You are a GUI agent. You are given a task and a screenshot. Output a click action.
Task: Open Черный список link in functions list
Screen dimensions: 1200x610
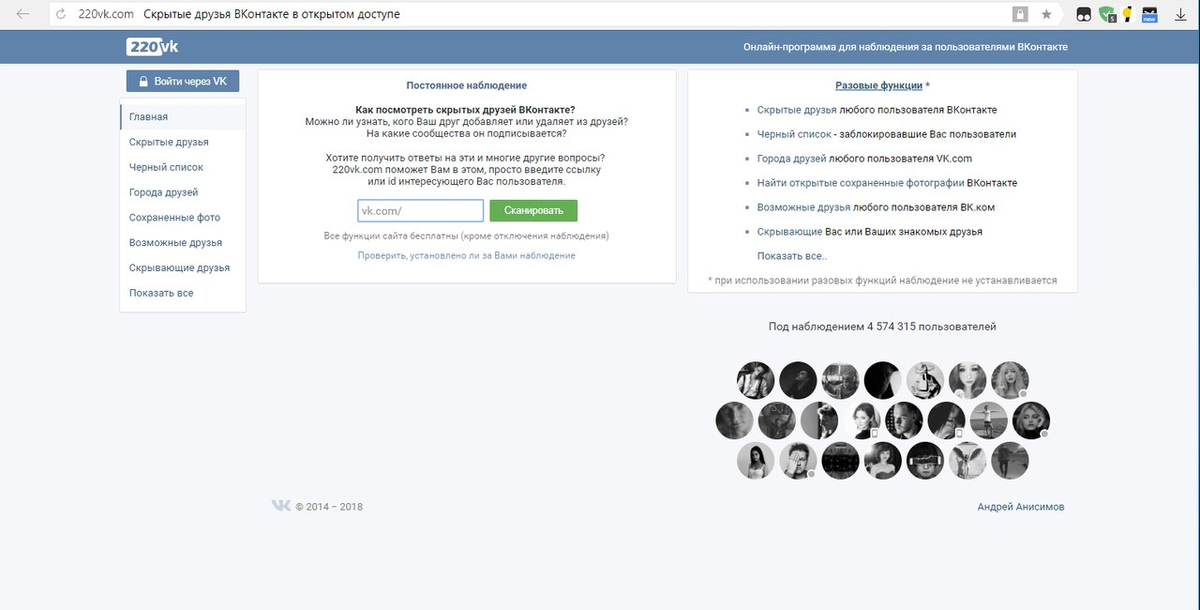(x=794, y=134)
